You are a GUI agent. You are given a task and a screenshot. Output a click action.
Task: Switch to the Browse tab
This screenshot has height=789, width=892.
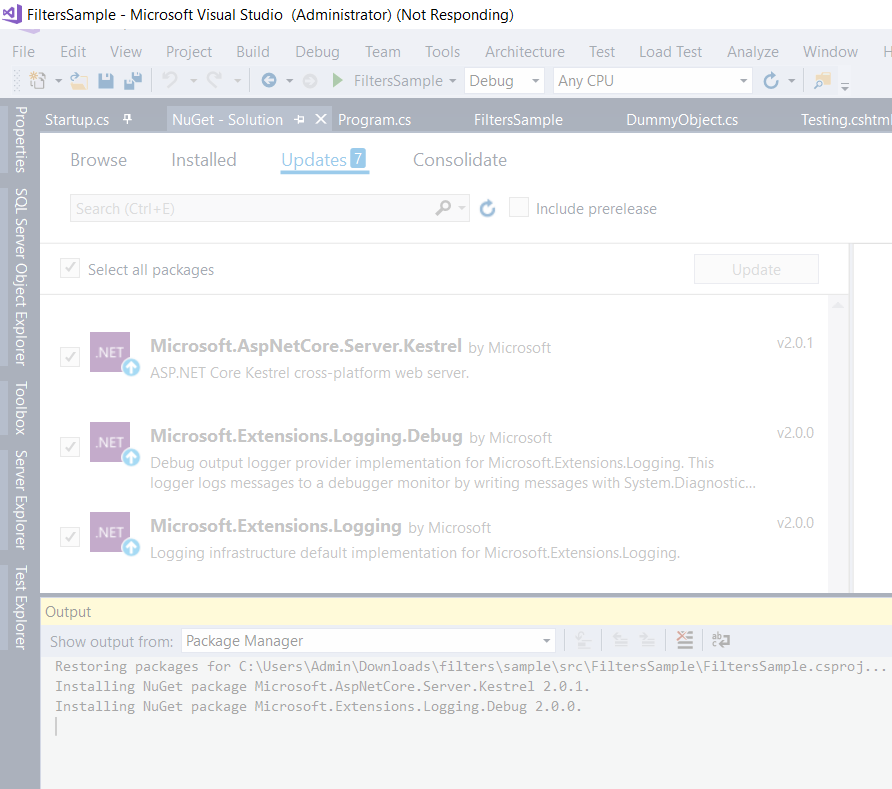98,160
